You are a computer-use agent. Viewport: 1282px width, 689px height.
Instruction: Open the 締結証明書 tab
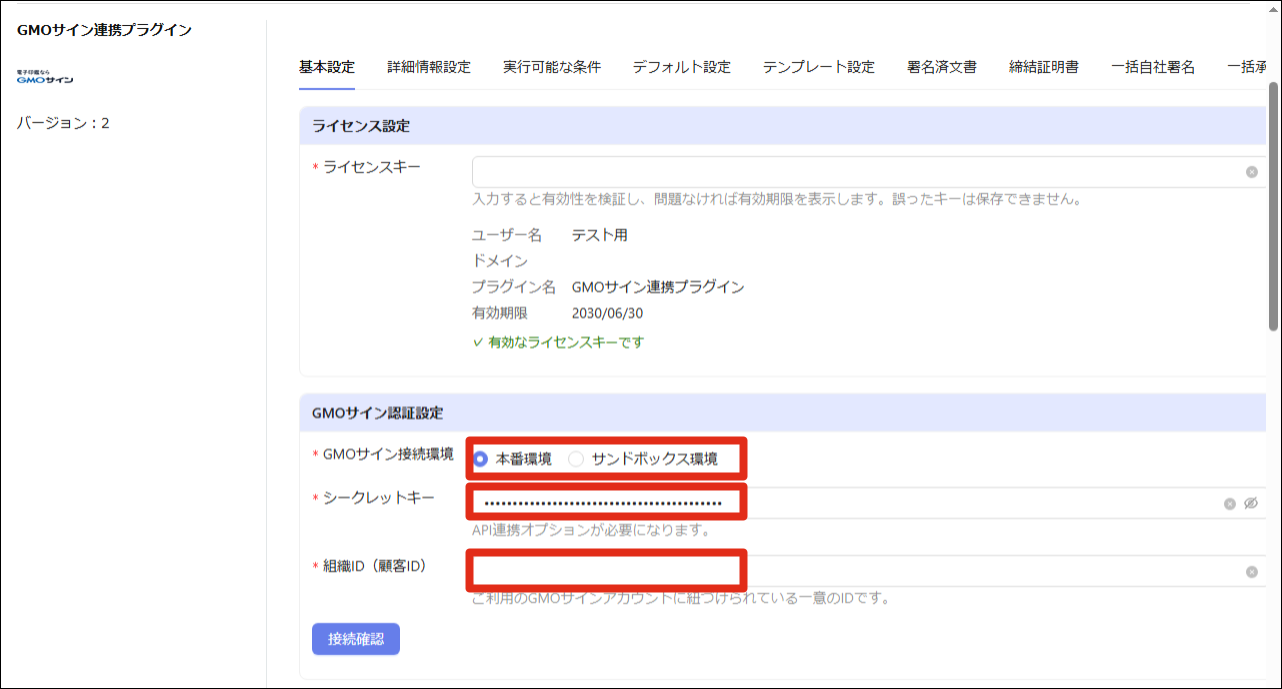1044,68
